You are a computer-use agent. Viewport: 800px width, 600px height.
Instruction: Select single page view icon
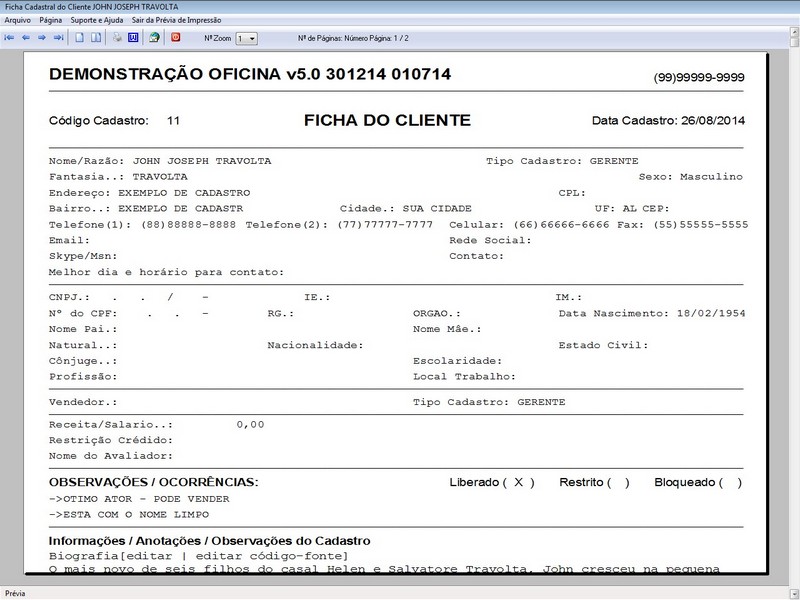coord(80,38)
